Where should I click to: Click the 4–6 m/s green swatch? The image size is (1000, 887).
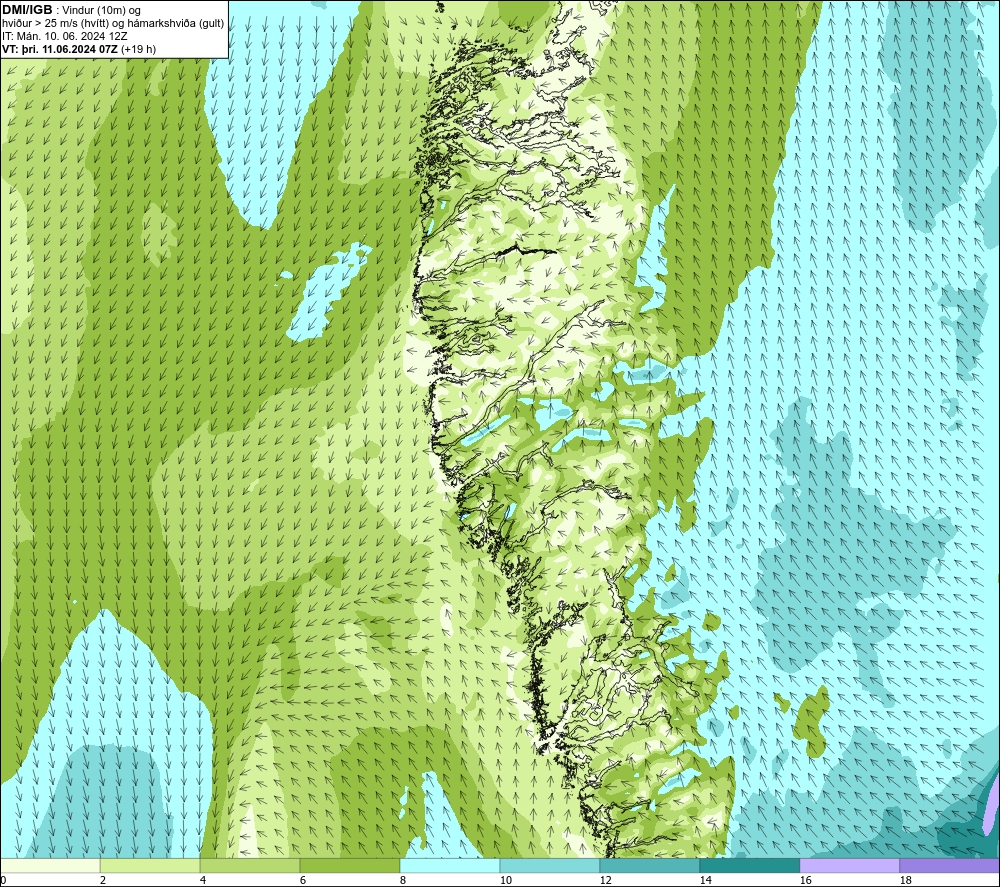pos(250,865)
